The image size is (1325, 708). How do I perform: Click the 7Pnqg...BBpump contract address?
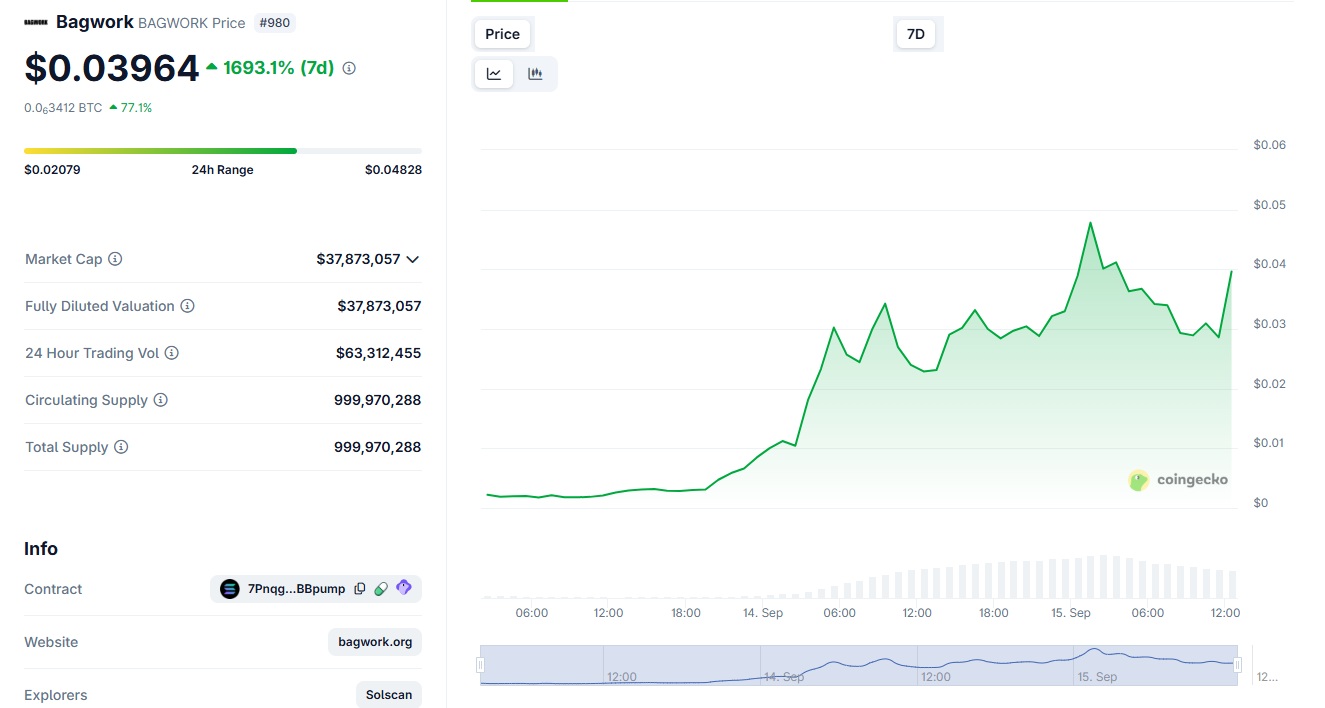(x=296, y=589)
